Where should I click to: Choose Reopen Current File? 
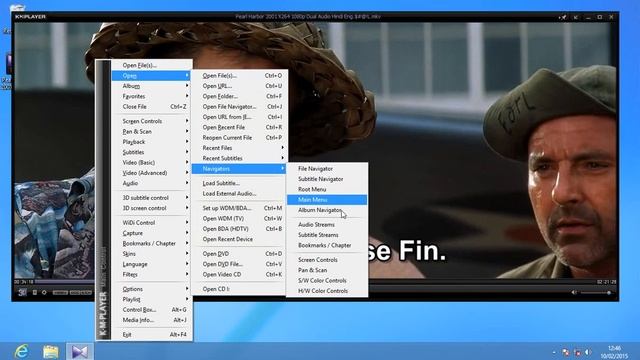pos(240,138)
